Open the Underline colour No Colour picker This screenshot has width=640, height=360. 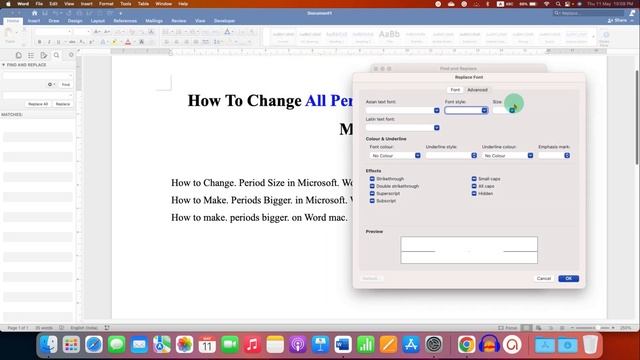(507, 156)
